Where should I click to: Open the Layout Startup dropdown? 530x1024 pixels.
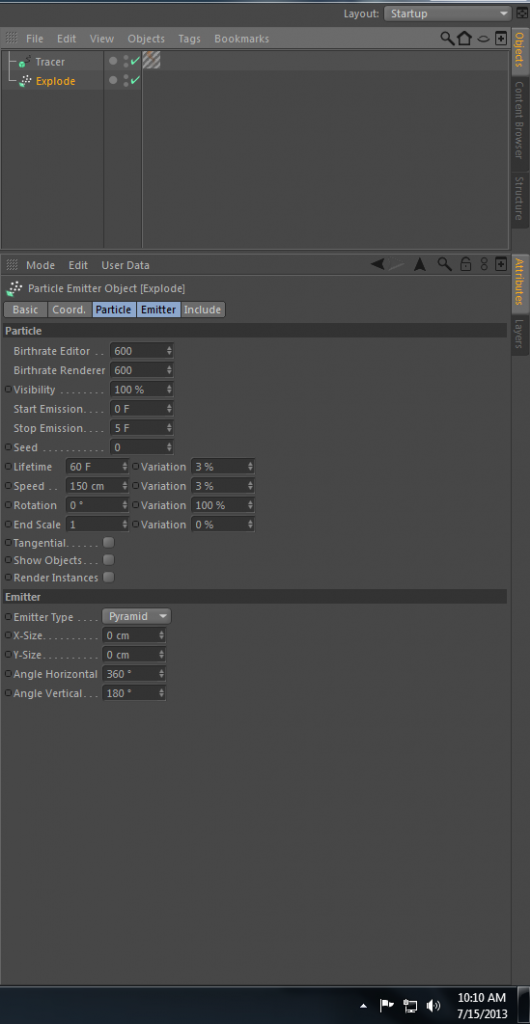pos(447,14)
